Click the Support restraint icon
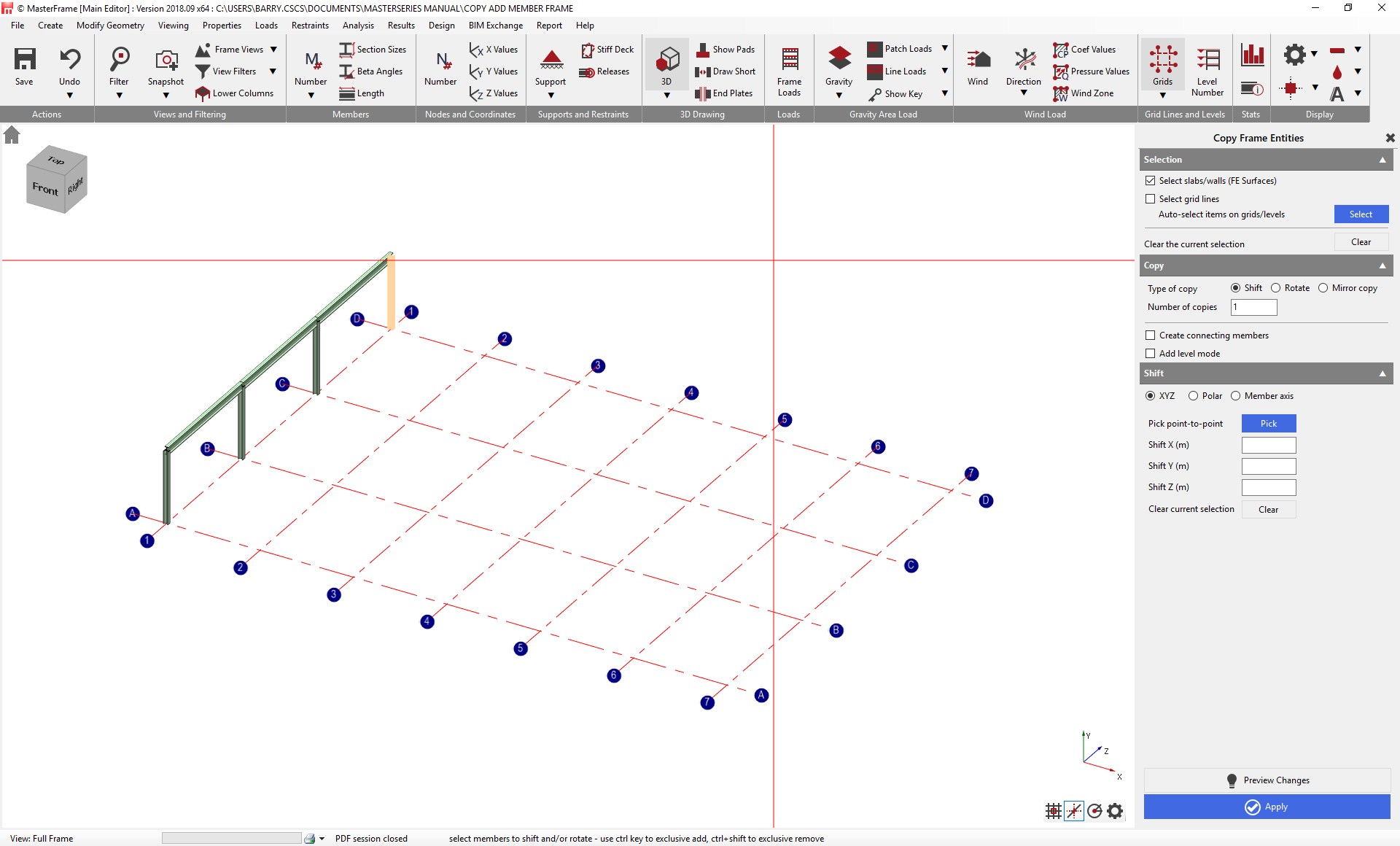This screenshot has width=1400, height=846. pos(551,60)
